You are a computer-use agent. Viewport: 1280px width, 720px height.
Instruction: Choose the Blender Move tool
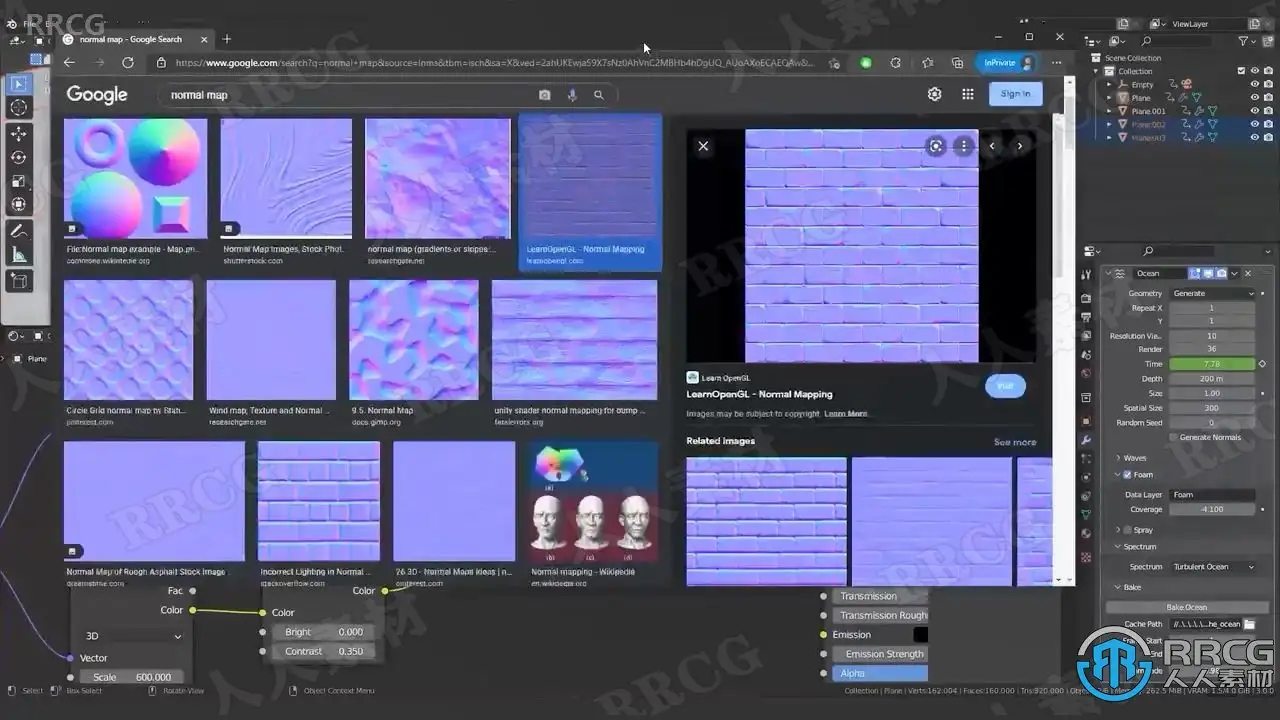(18, 133)
